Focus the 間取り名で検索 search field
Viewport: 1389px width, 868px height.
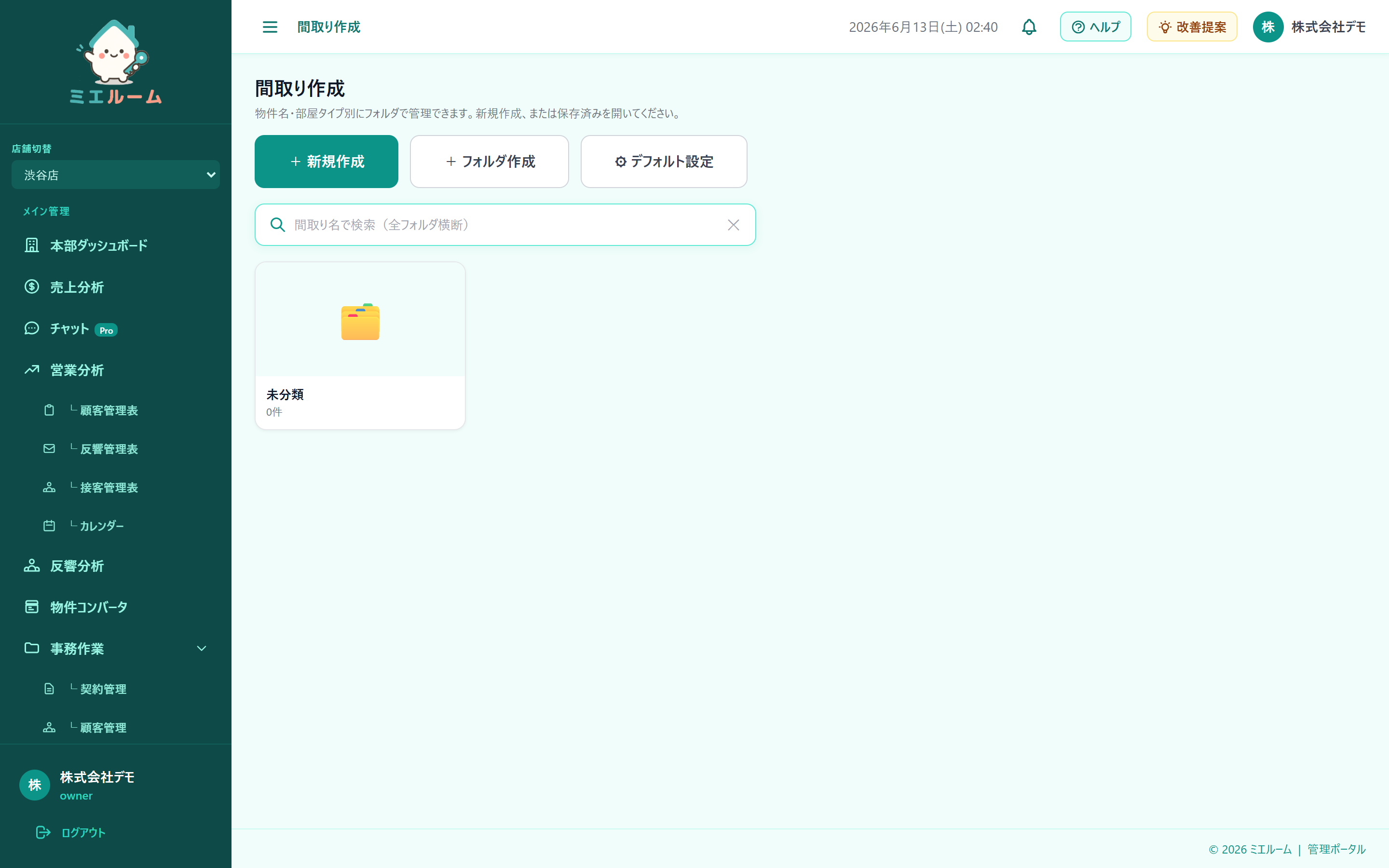(x=505, y=224)
